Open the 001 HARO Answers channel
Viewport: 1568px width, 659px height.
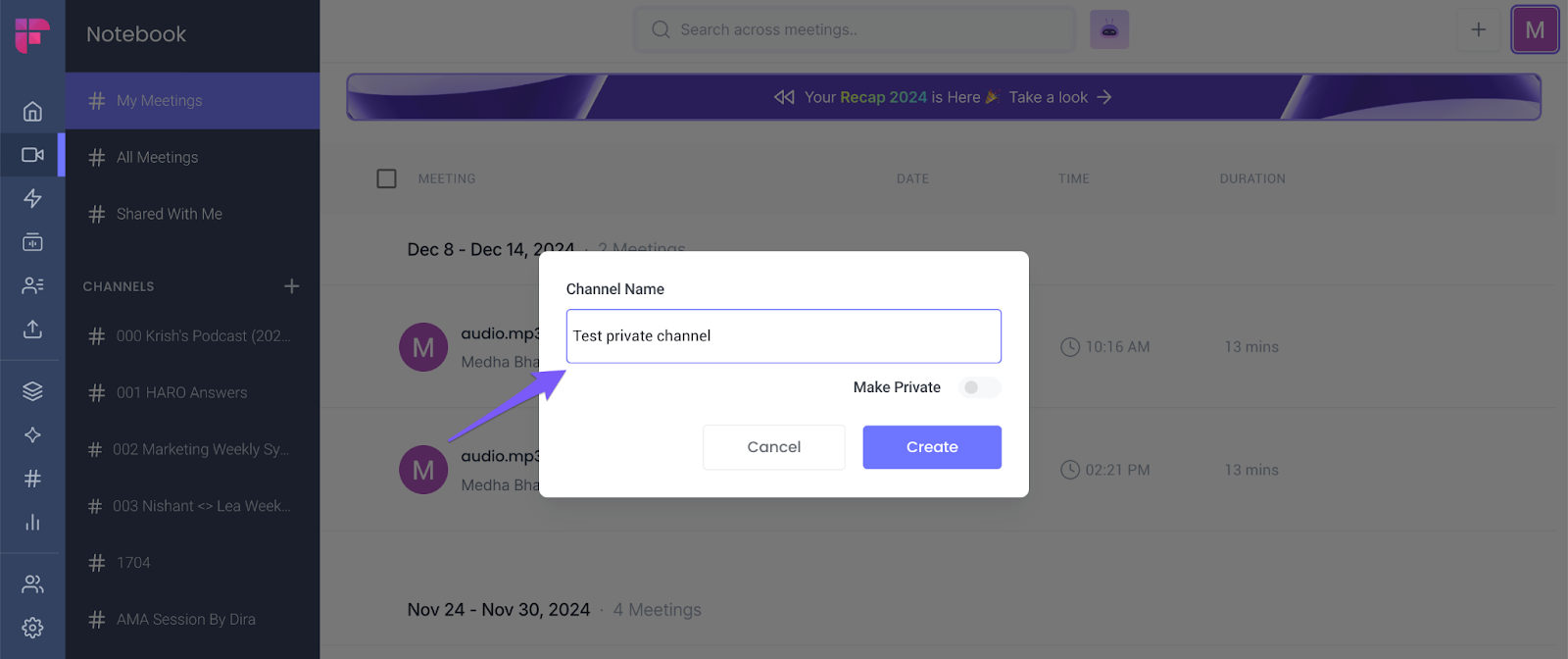[181, 392]
